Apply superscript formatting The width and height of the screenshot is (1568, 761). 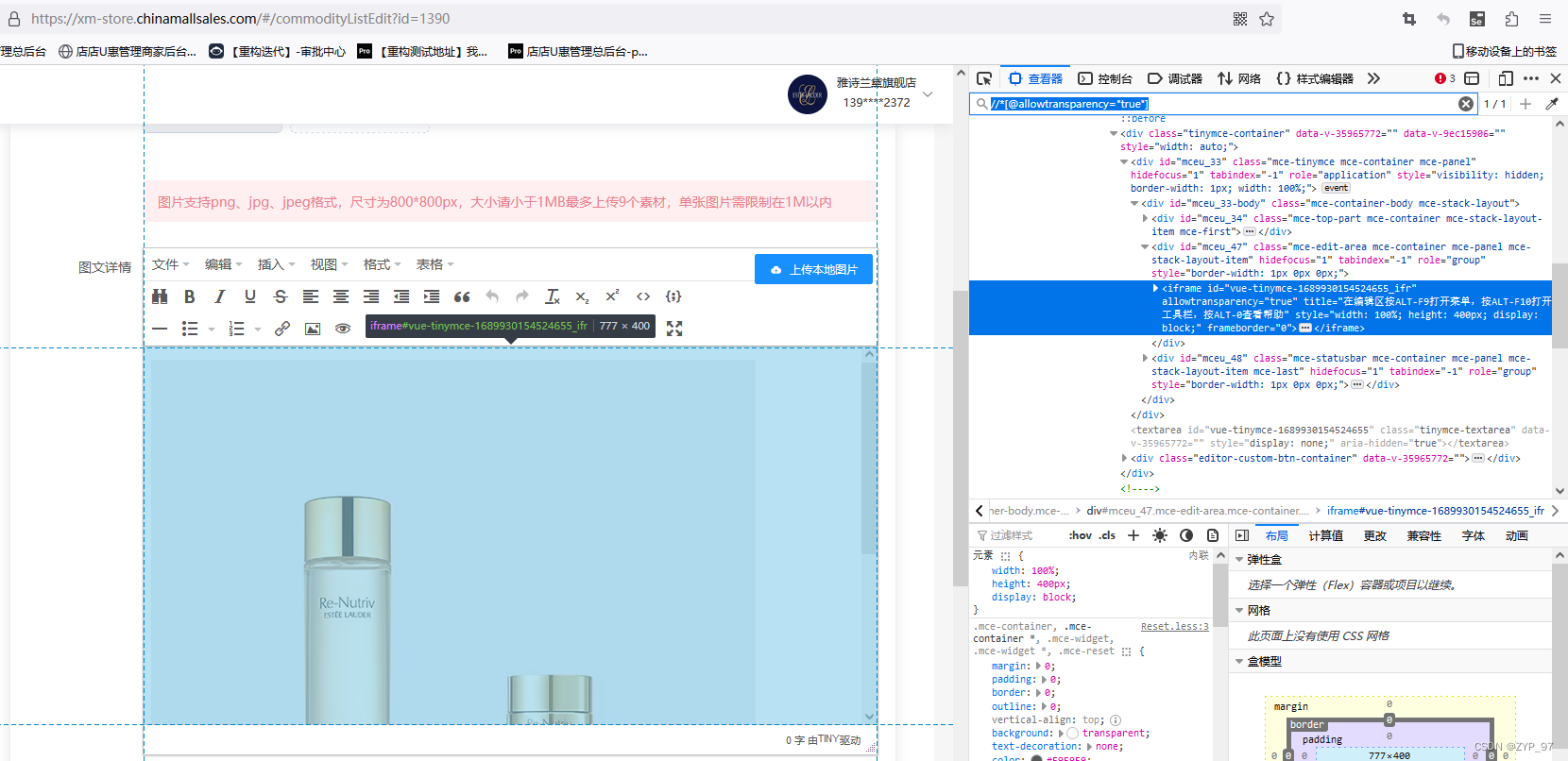click(x=613, y=296)
